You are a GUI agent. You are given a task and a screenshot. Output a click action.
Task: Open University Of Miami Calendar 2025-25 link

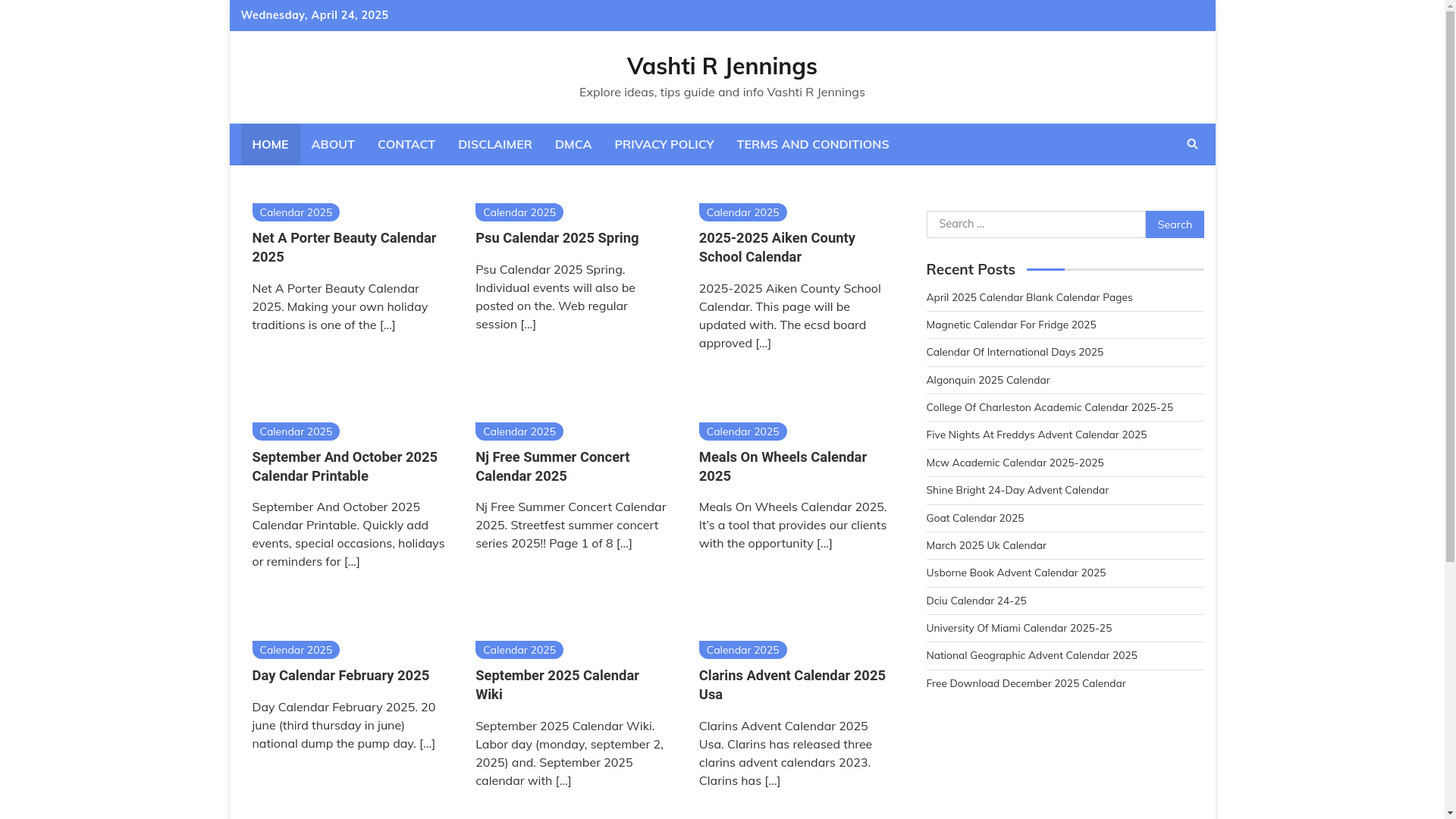pyautogui.click(x=1019, y=628)
